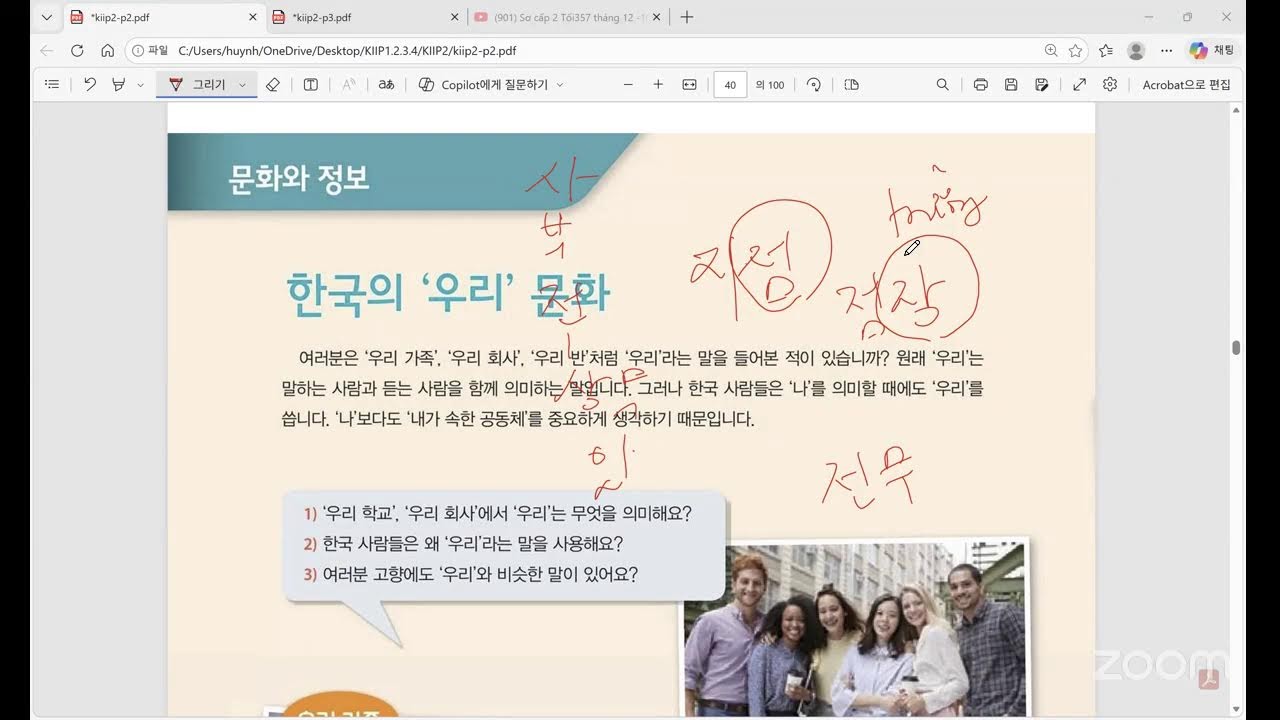The width and height of the screenshot is (1280, 720).
Task: View site information for the 파일 address
Action: click(x=149, y=50)
